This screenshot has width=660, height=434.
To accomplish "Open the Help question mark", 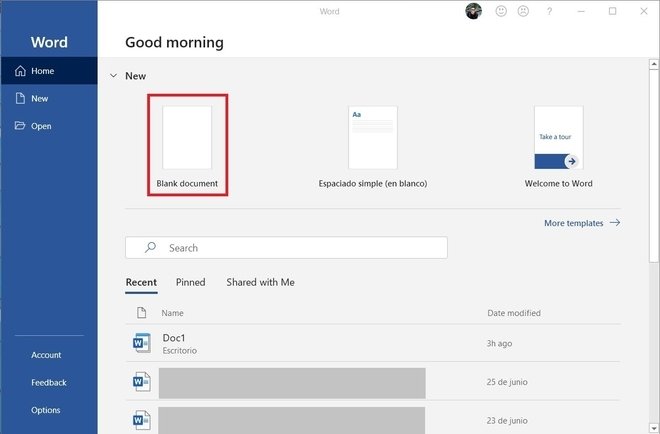I will click(549, 12).
